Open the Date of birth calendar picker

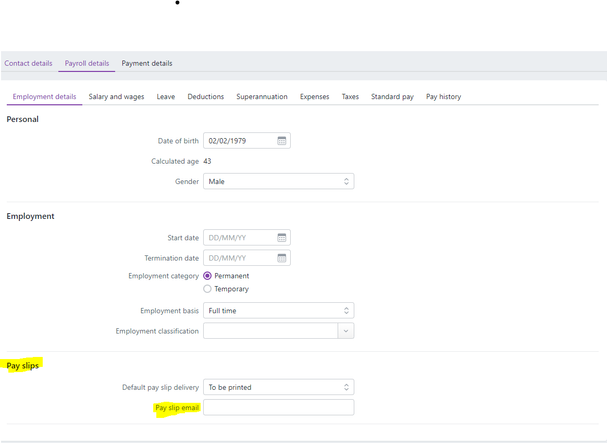point(282,141)
